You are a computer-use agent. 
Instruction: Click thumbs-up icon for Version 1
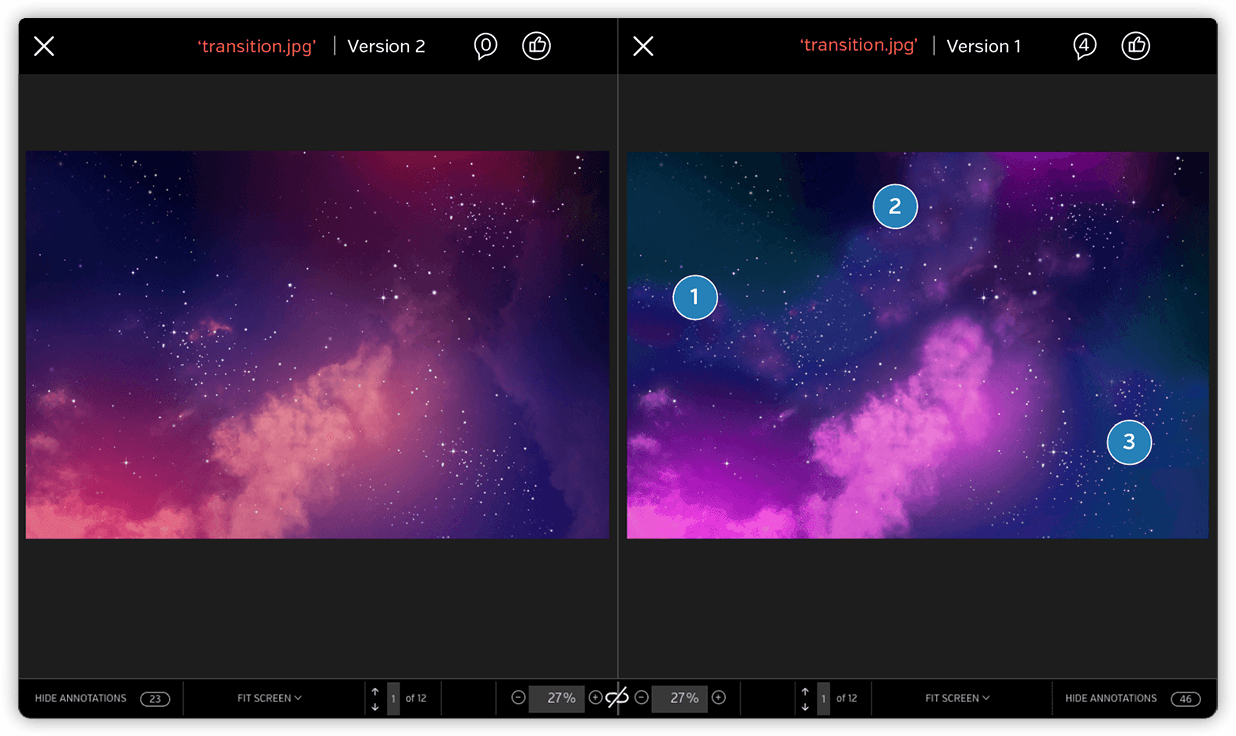[1136, 45]
